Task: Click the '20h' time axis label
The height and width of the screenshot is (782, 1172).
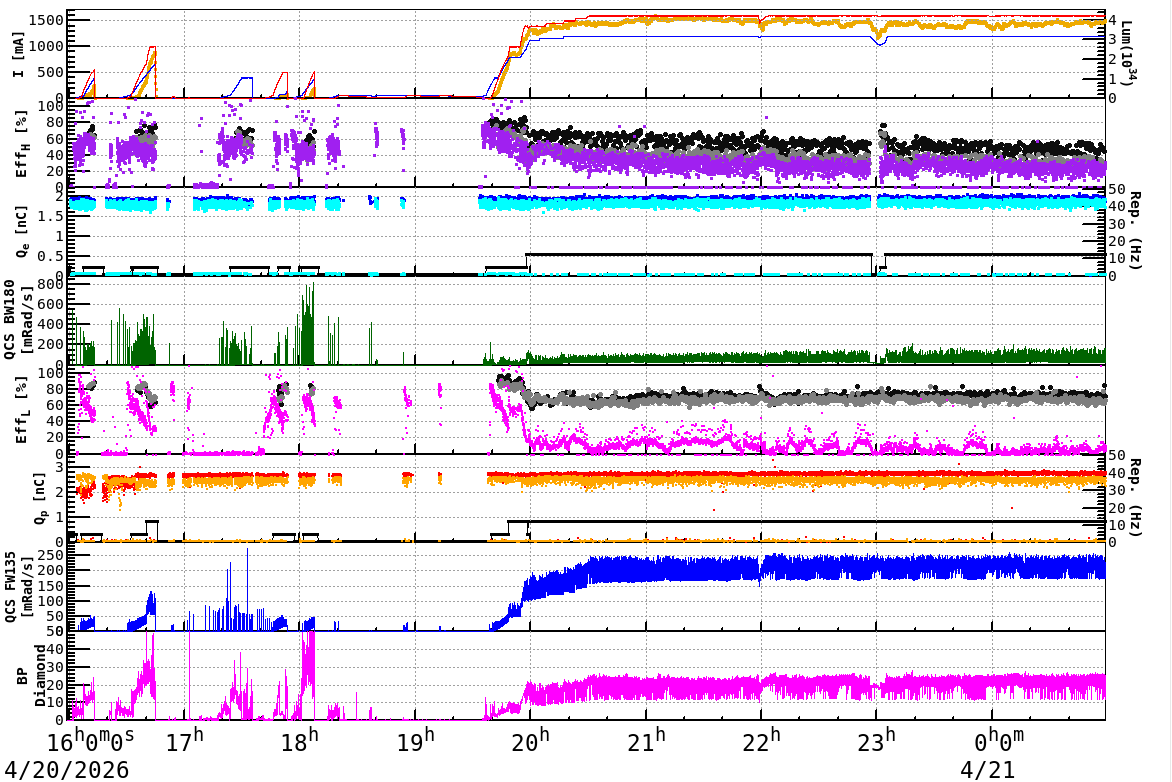Action: tap(531, 741)
